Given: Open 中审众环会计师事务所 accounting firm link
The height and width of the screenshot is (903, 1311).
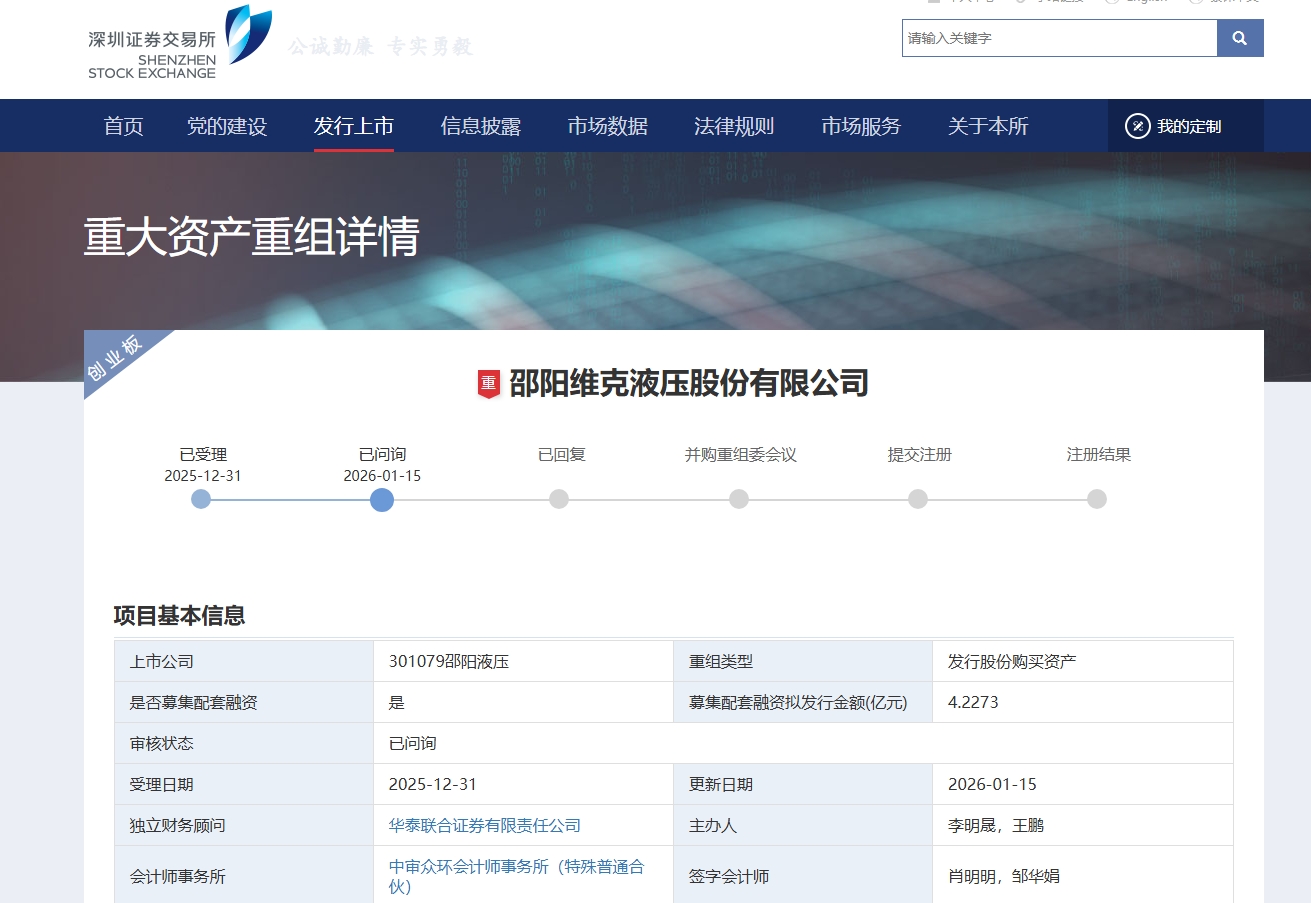Looking at the screenshot, I should coord(516,876).
